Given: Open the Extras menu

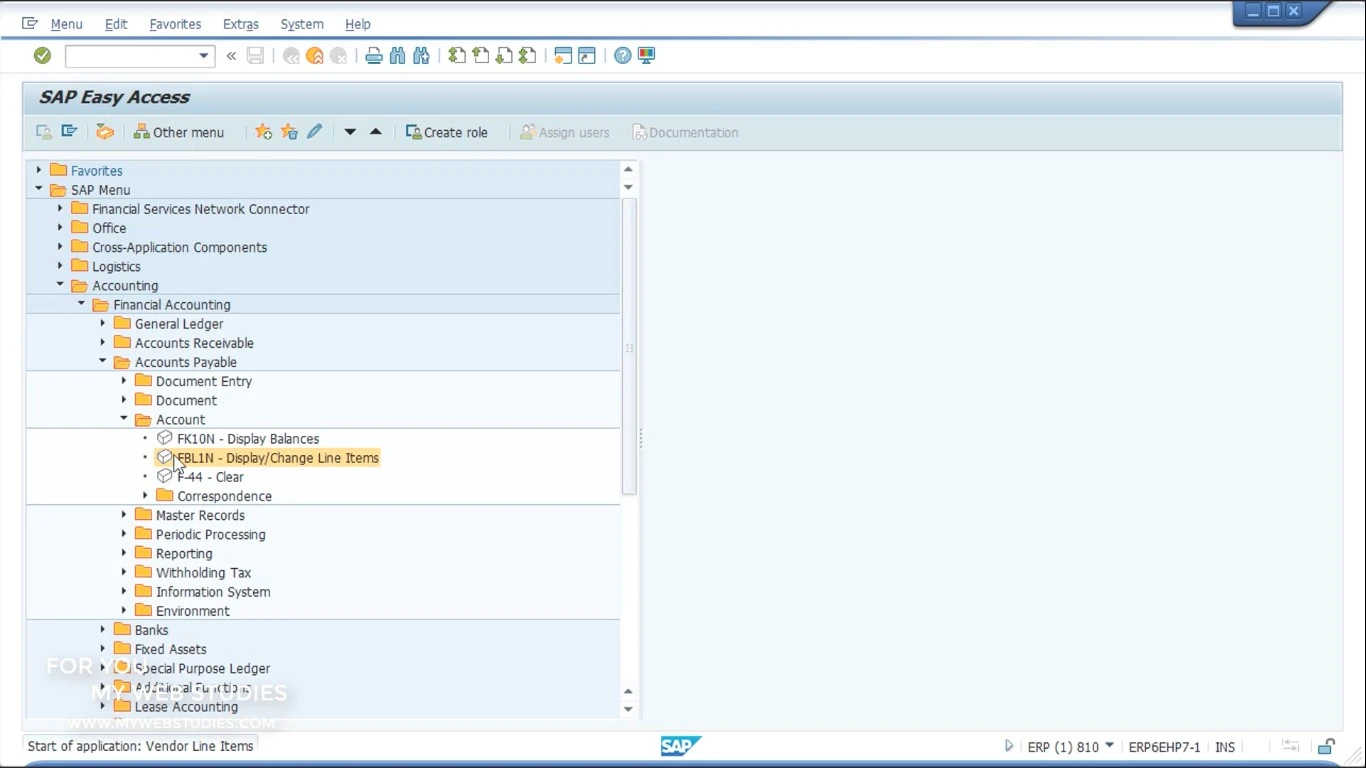Looking at the screenshot, I should pyautogui.click(x=241, y=24).
